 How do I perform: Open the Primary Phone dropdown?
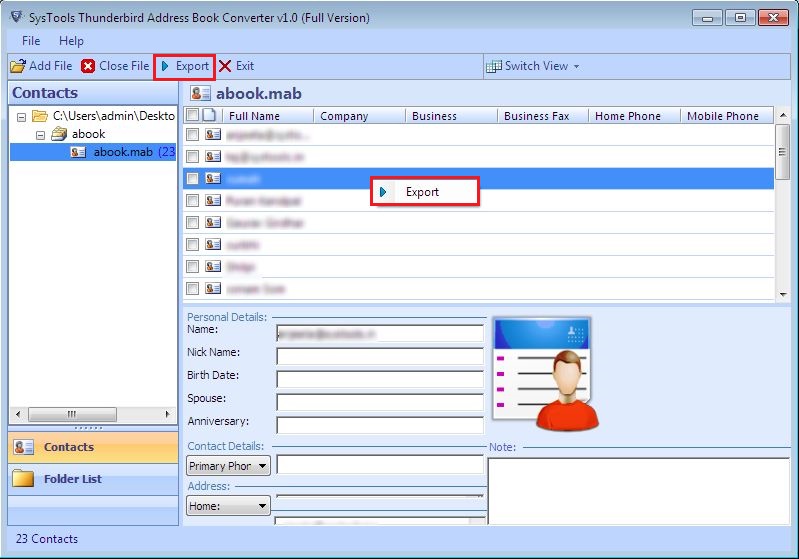228,466
